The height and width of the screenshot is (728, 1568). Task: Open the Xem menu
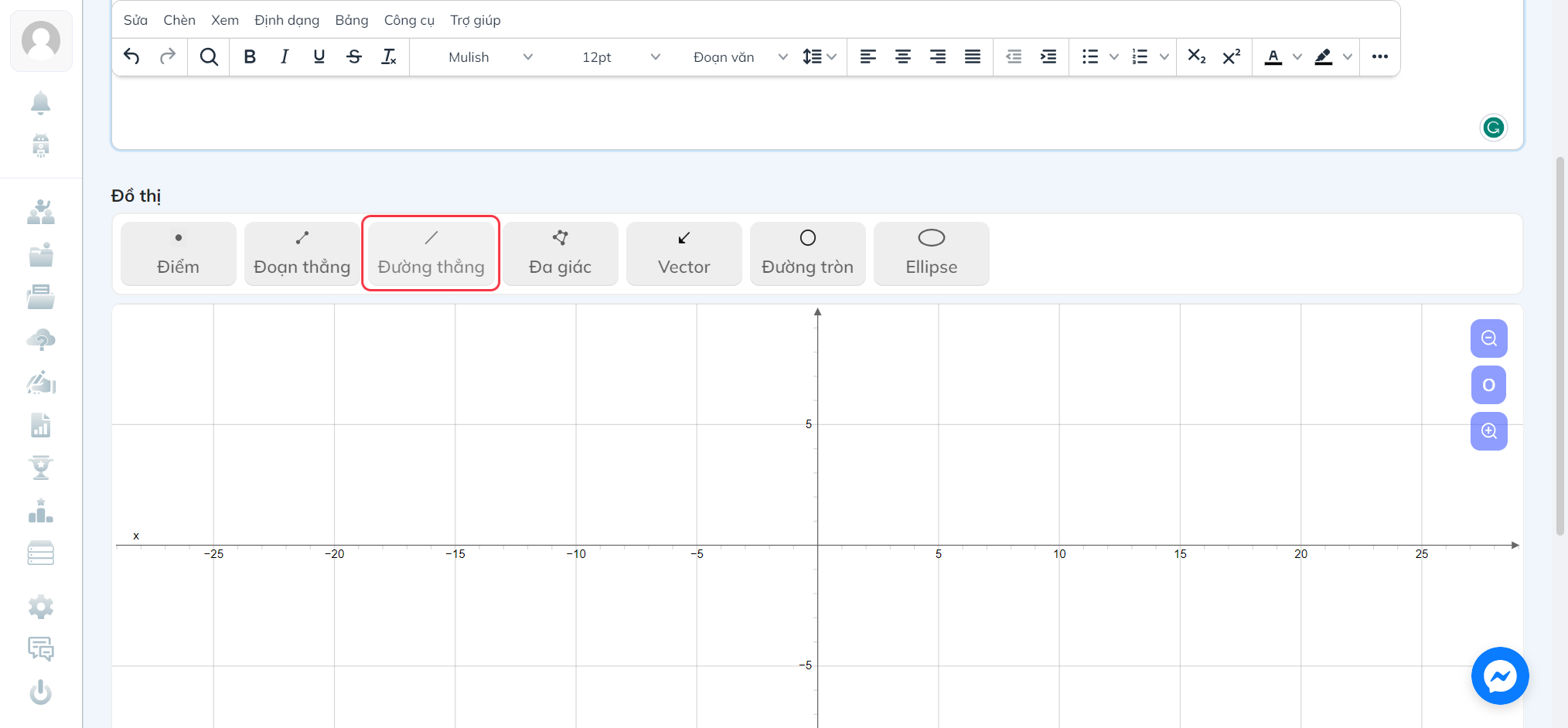(x=225, y=20)
